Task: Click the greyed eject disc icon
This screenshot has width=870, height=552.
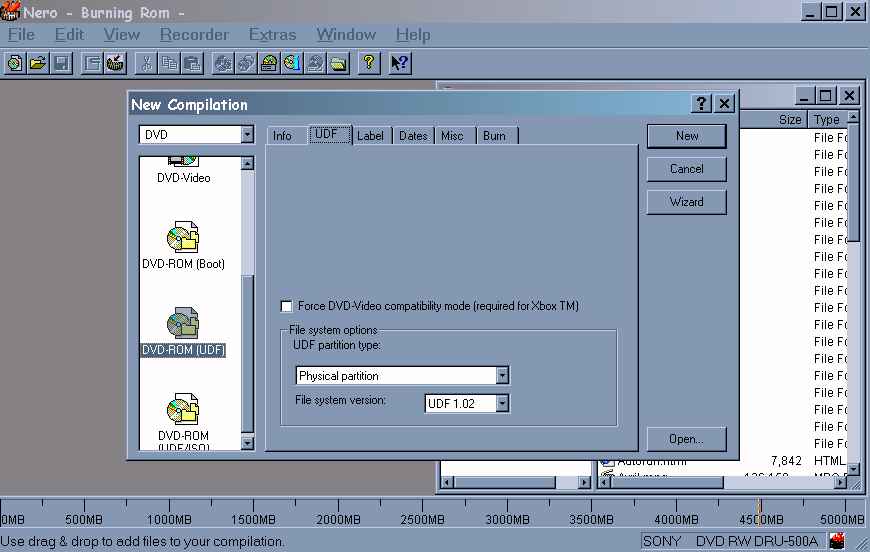Action: (315, 63)
